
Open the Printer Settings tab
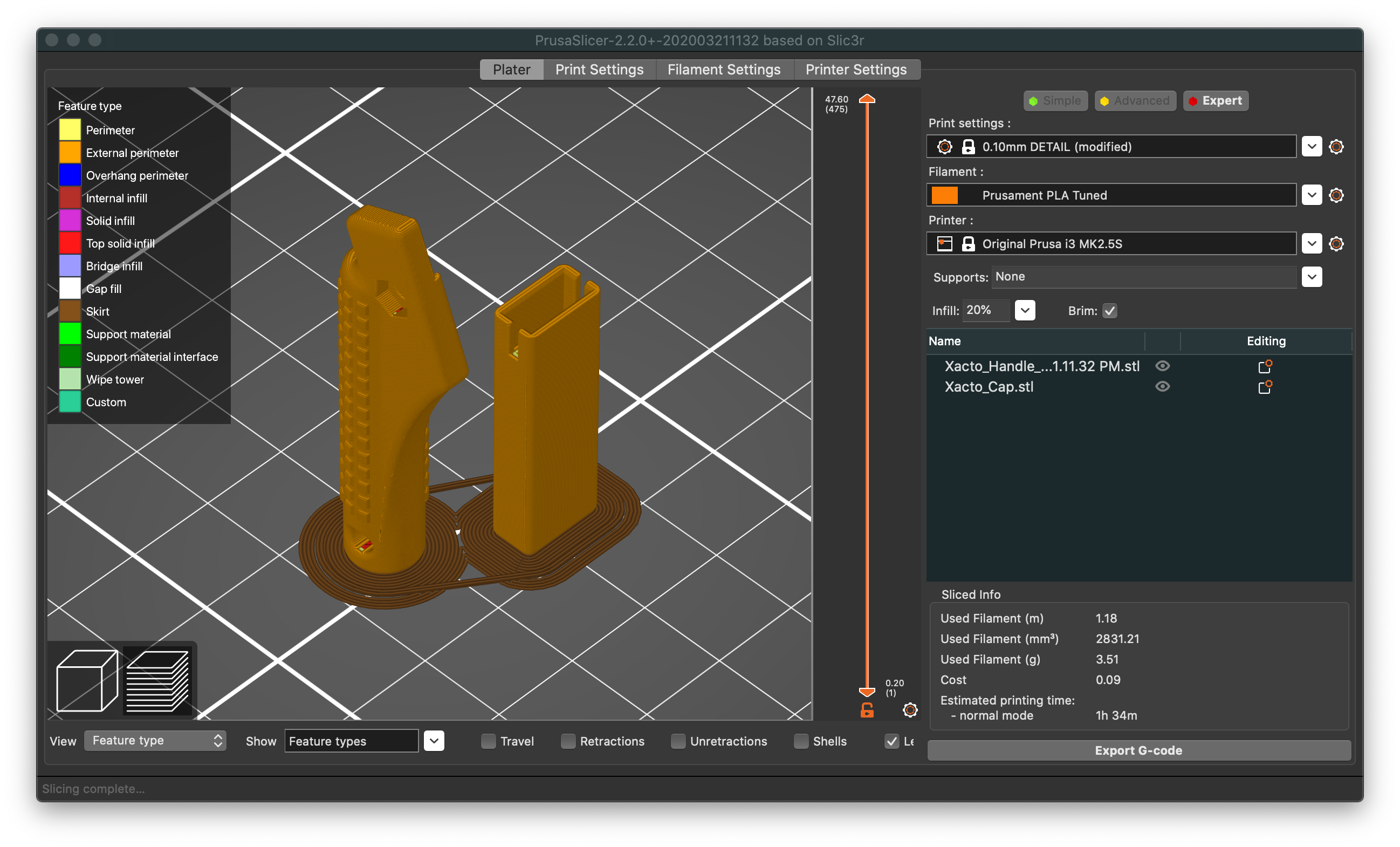[x=856, y=70]
